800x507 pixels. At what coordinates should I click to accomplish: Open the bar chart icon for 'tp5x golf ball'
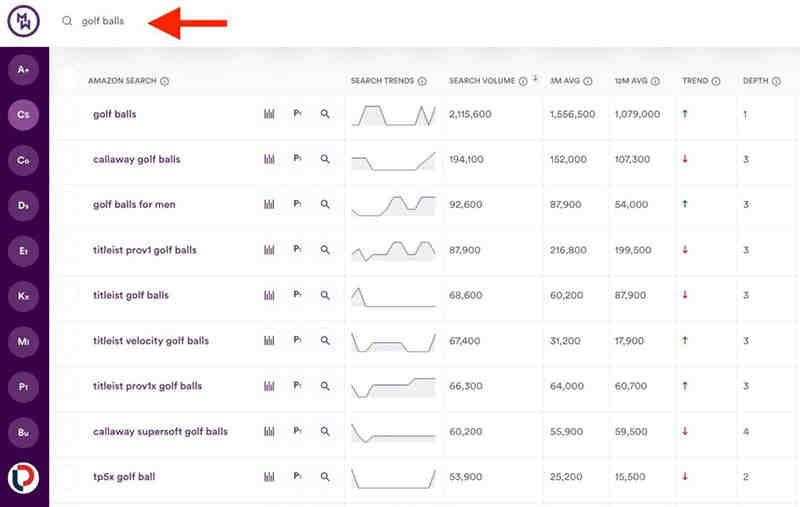(x=269, y=477)
